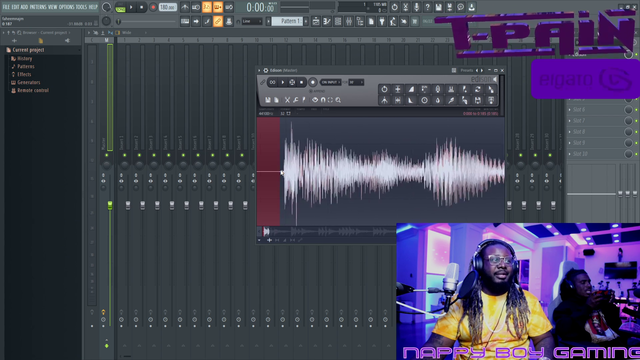Click Edison scissors edit icon
The width and height of the screenshot is (640, 360).
(x=287, y=100)
